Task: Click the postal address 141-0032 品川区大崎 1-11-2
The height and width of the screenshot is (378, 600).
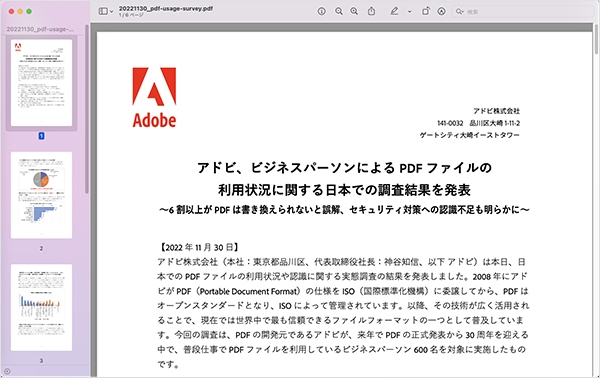Action: click(478, 123)
